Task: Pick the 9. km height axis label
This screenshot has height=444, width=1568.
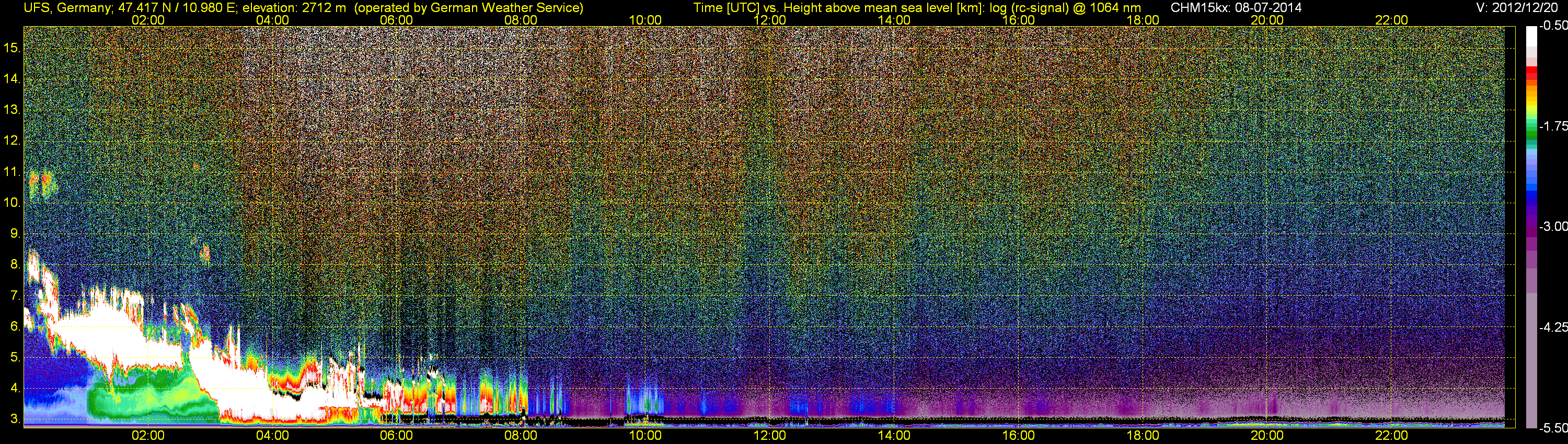Action: pyautogui.click(x=15, y=233)
